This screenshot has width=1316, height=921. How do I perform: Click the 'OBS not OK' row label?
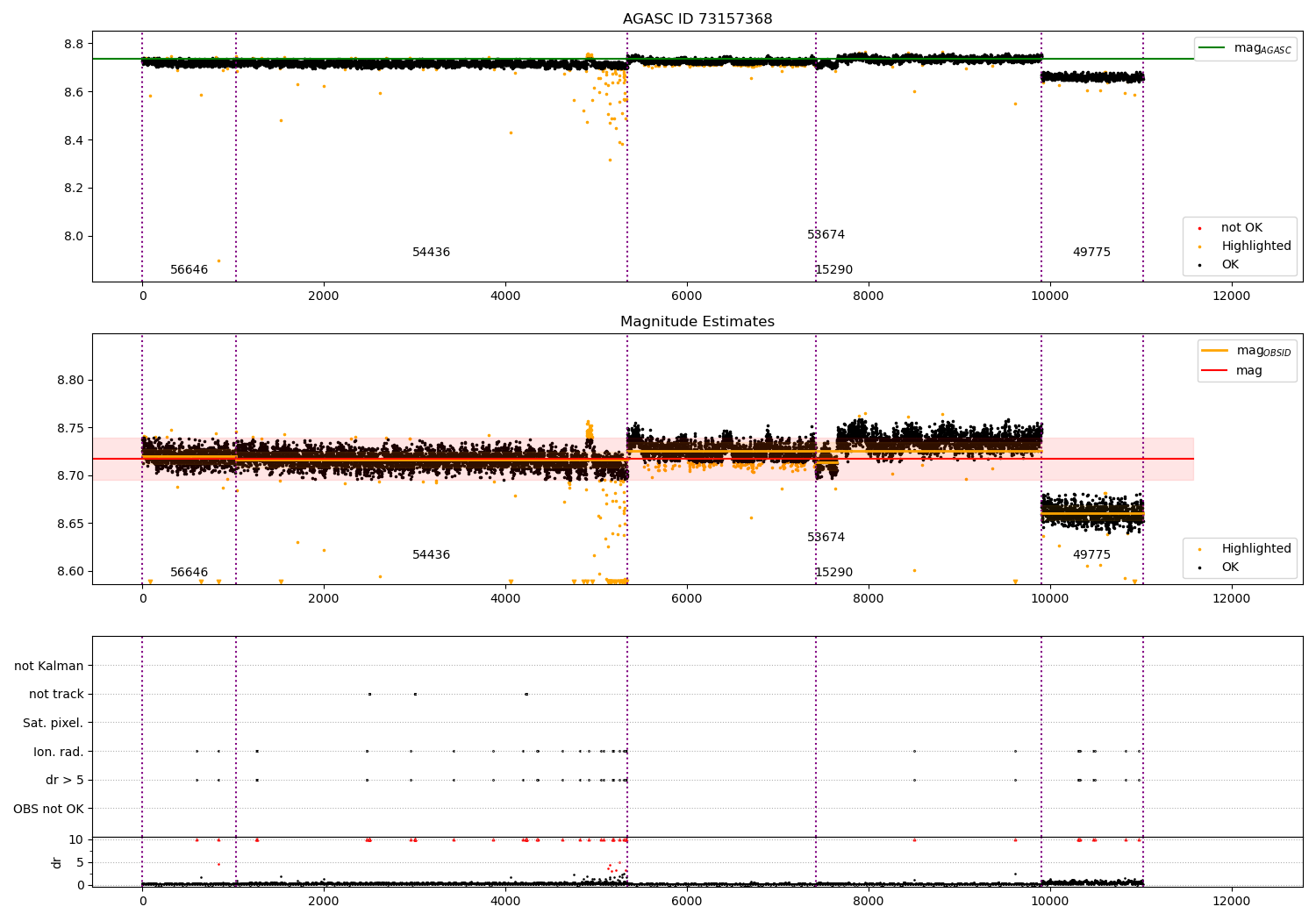[48, 810]
